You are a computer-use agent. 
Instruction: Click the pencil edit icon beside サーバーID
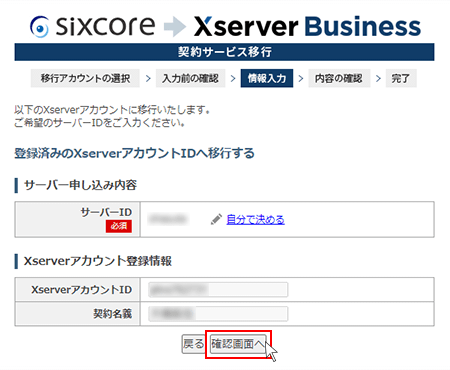click(216, 219)
